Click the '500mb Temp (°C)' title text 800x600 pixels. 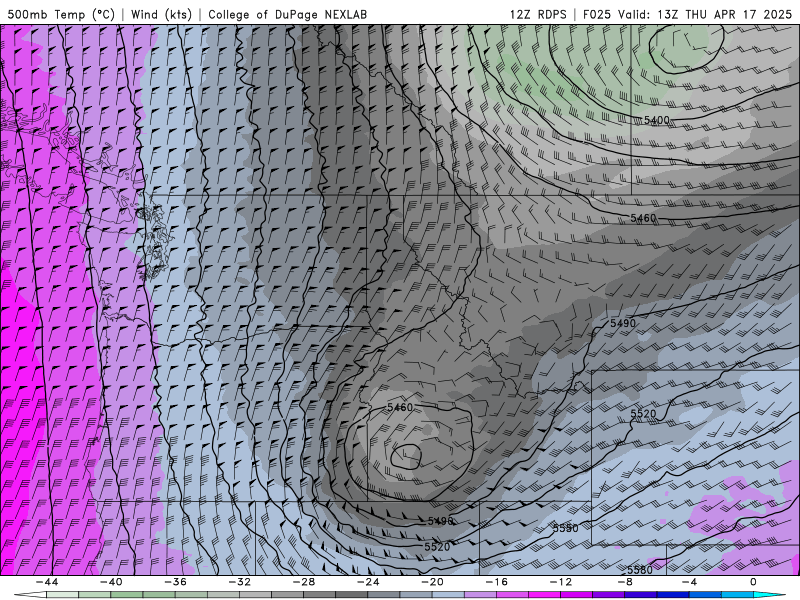pos(61,14)
